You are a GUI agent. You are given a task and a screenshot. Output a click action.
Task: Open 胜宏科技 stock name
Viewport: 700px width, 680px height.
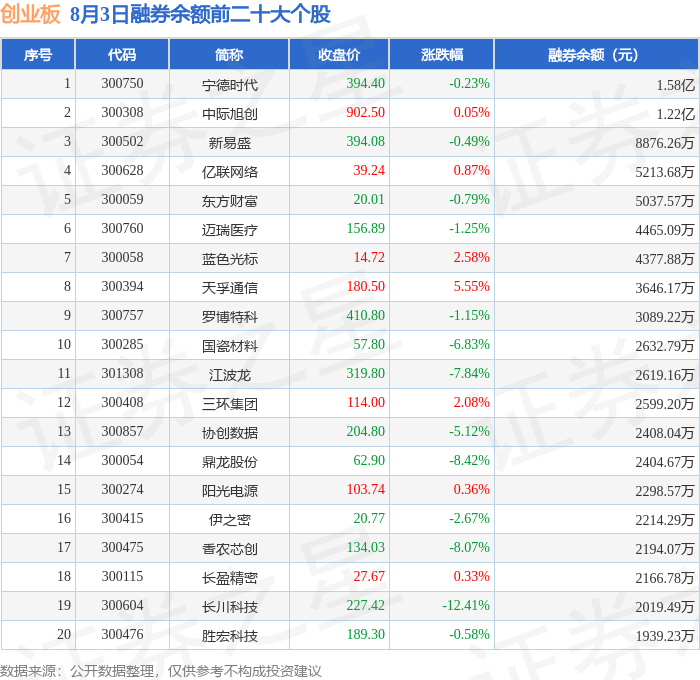229,636
